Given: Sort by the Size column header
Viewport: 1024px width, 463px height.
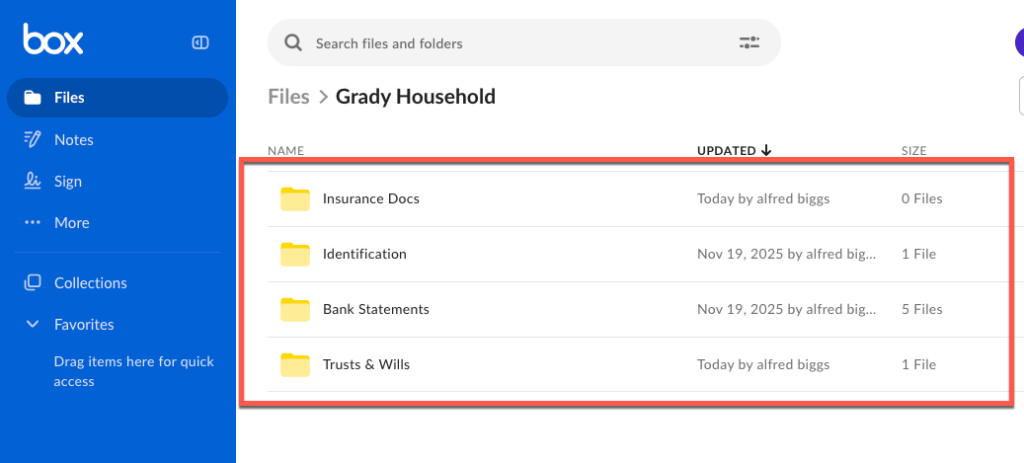Looking at the screenshot, I should [913, 151].
